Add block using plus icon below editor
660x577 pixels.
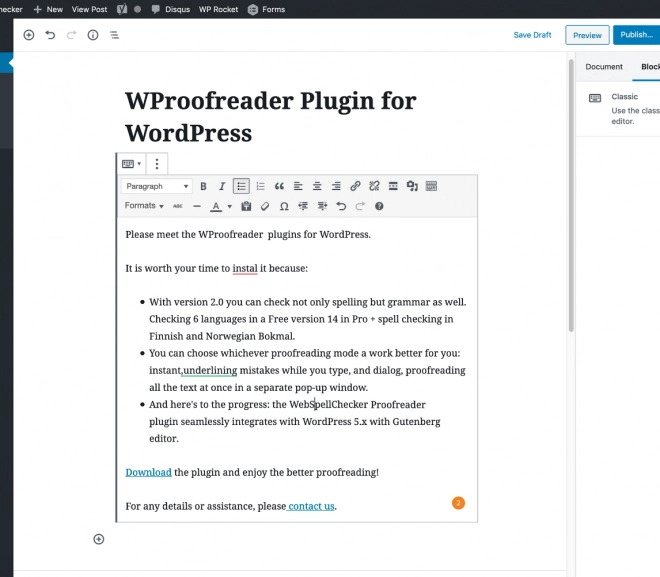tap(98, 539)
